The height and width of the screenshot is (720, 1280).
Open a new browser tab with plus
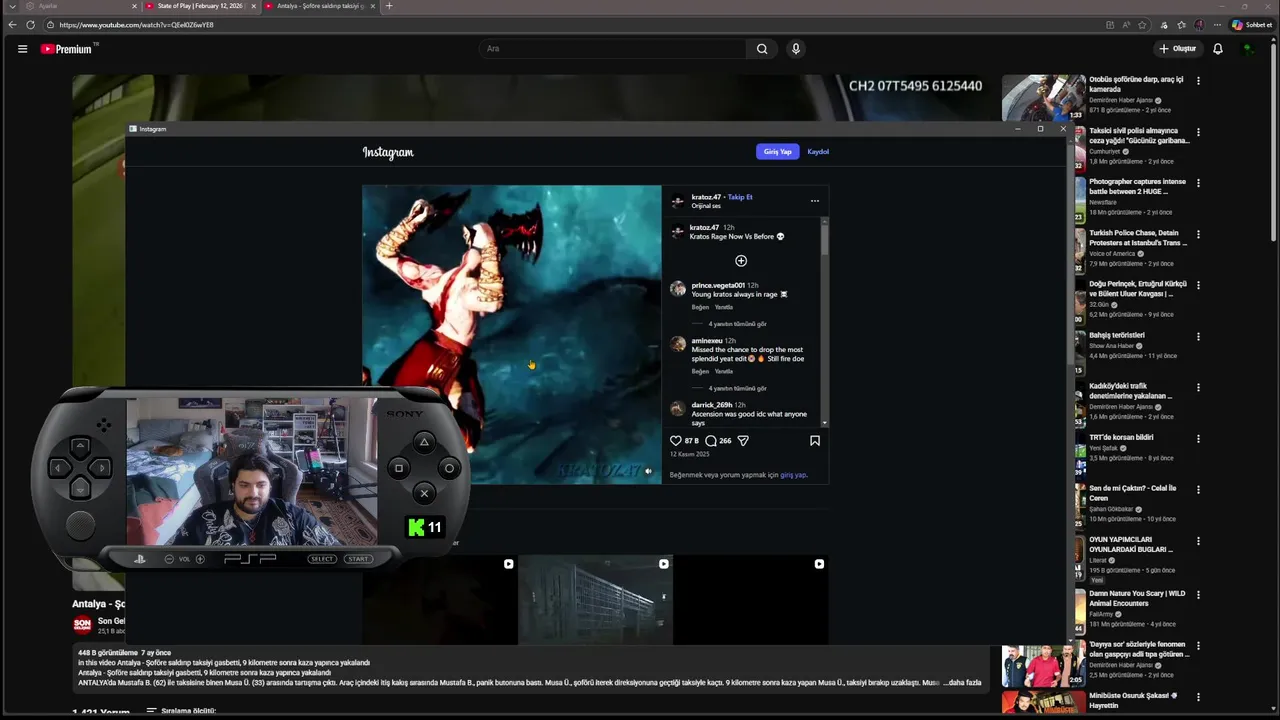coord(389,6)
